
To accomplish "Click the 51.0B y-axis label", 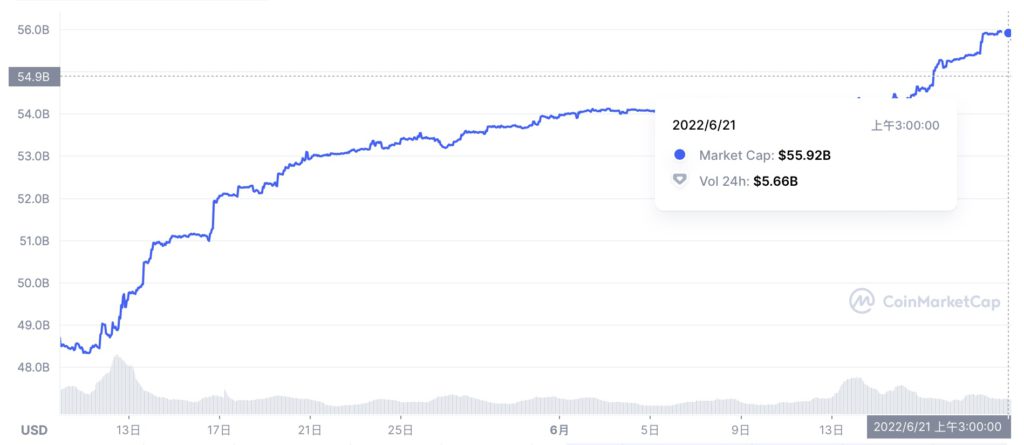I will coord(34,241).
